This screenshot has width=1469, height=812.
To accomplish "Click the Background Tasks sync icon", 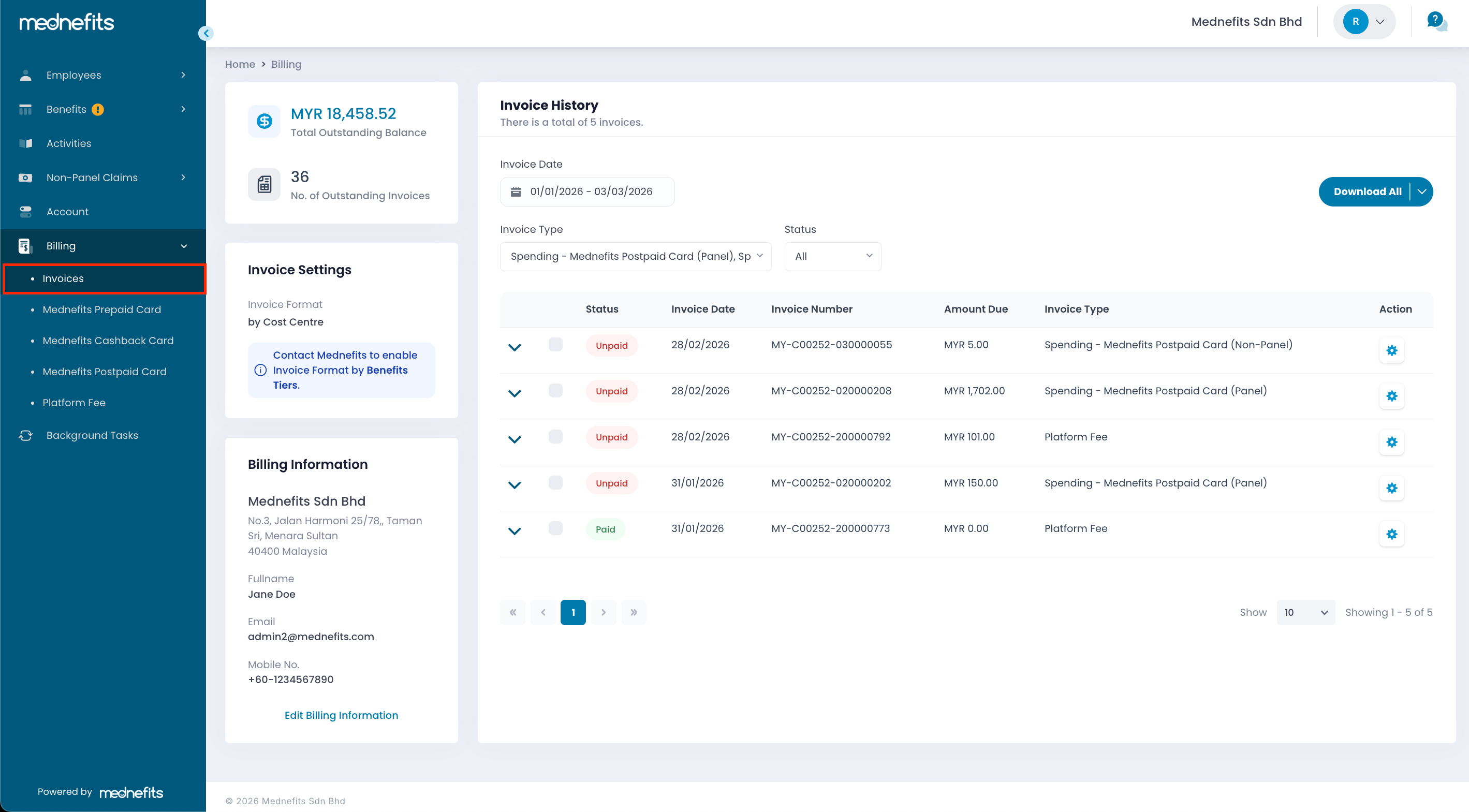I will (x=26, y=435).
